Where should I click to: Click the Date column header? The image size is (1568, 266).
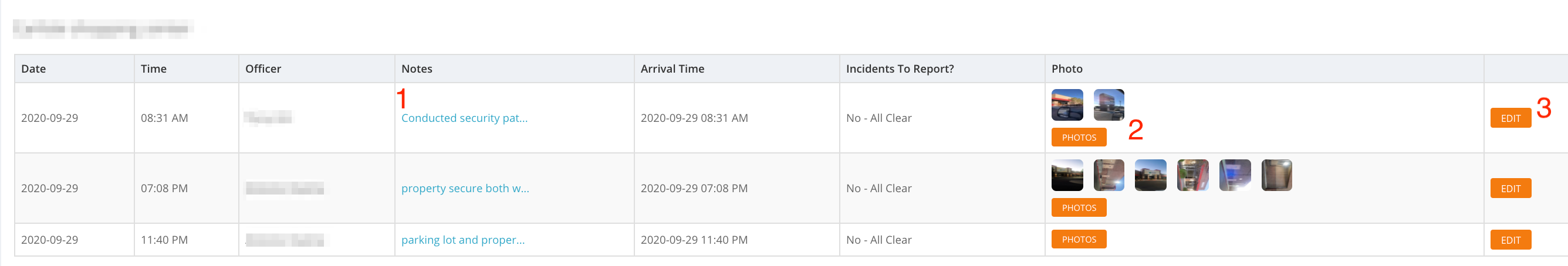tap(33, 69)
